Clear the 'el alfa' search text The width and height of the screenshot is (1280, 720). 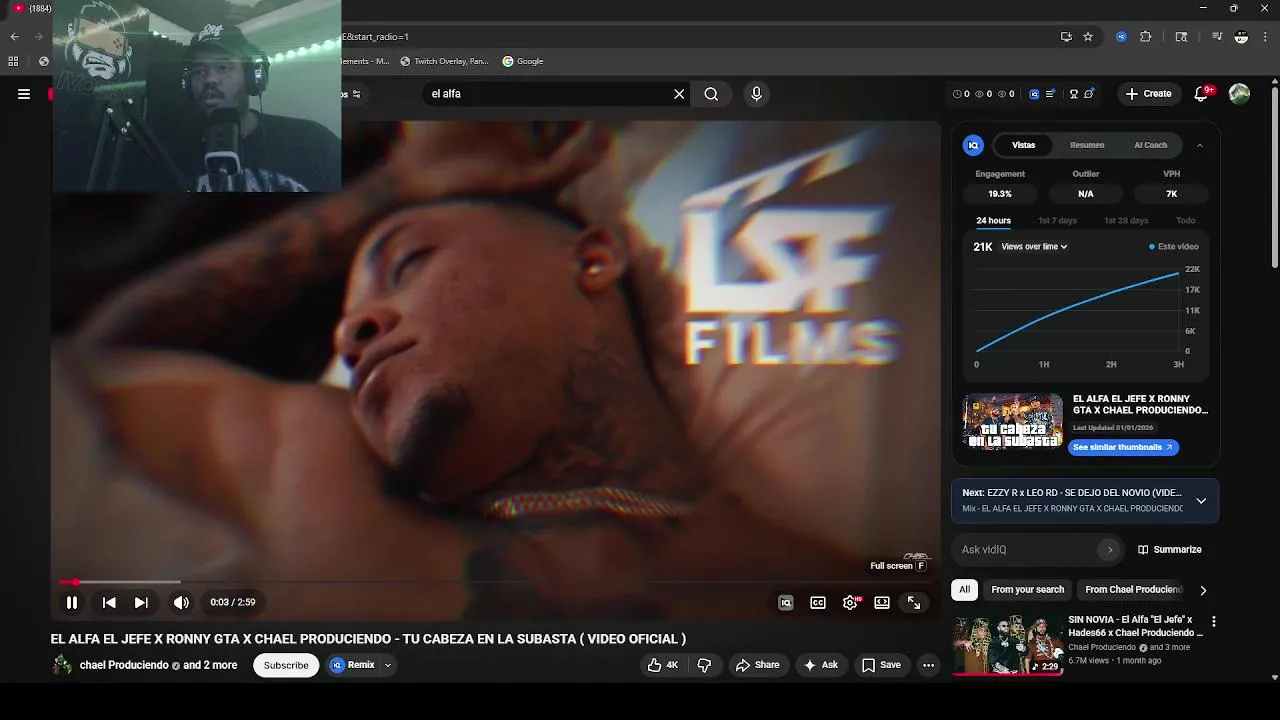(x=679, y=94)
